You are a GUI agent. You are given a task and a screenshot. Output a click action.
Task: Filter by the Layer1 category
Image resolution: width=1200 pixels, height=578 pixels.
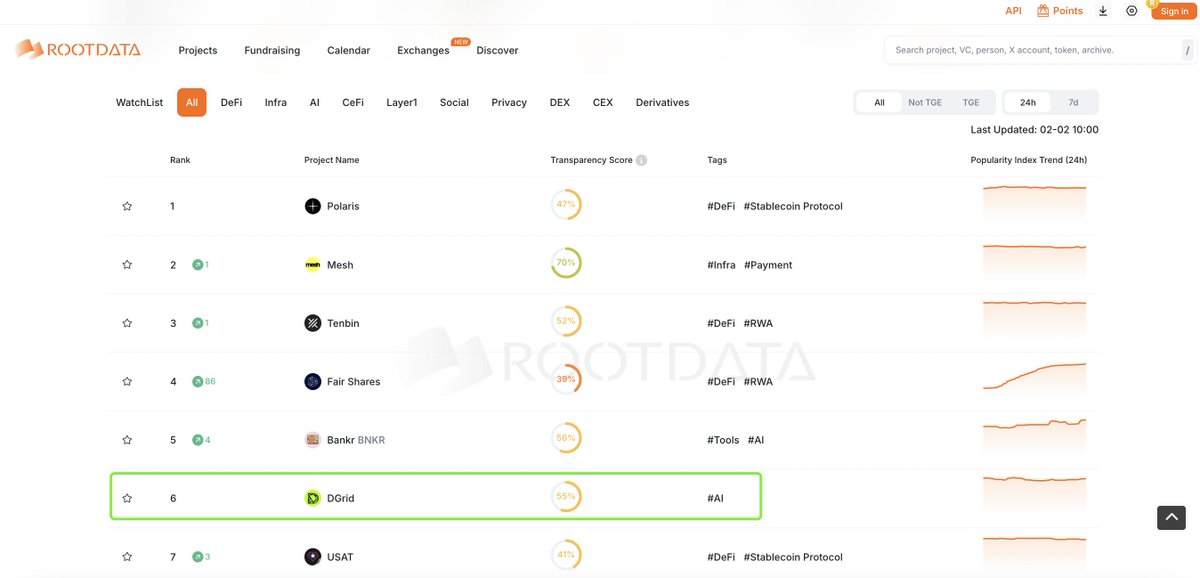[x=402, y=102]
